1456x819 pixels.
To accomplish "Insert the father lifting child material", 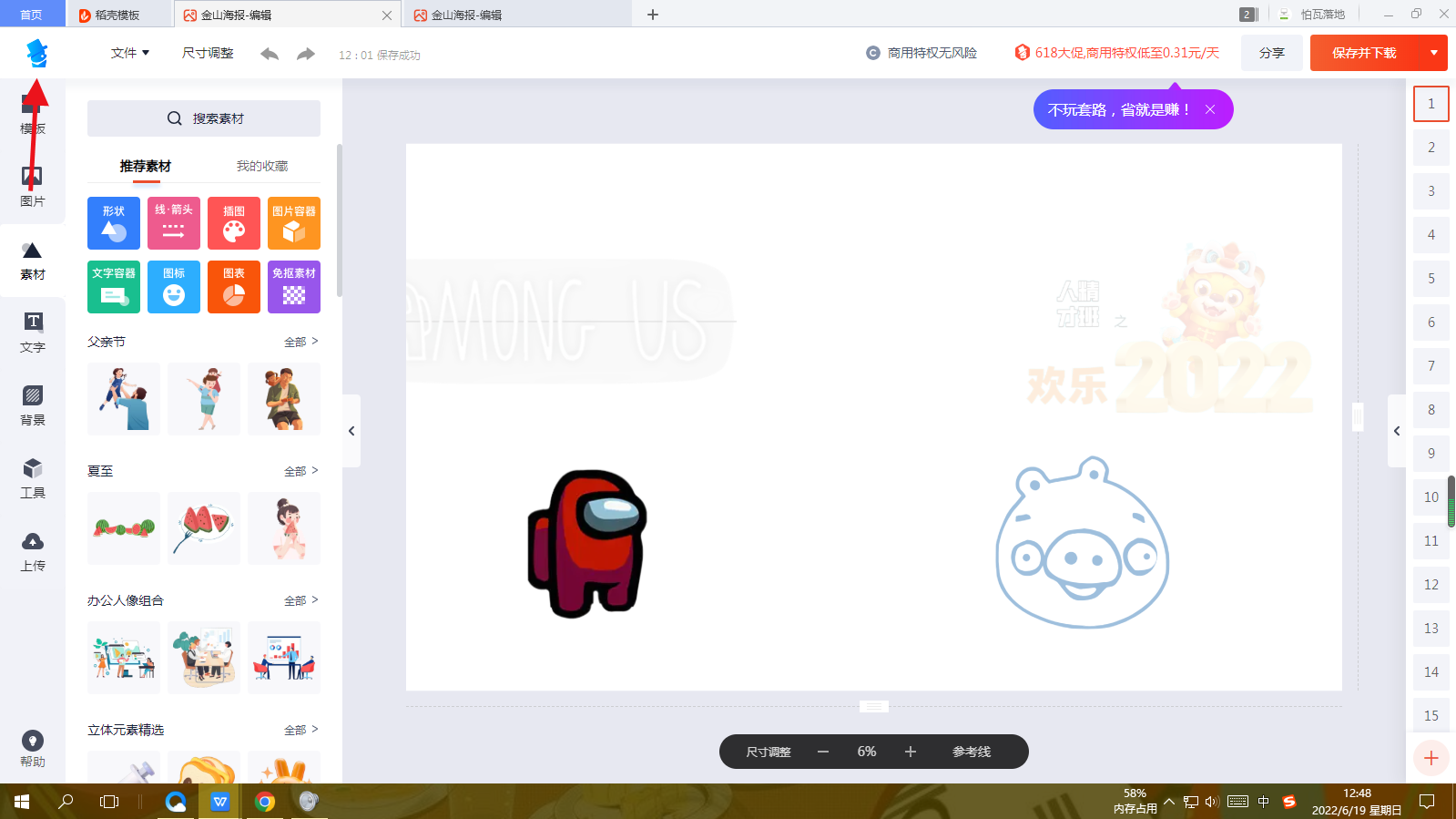I will tap(124, 399).
